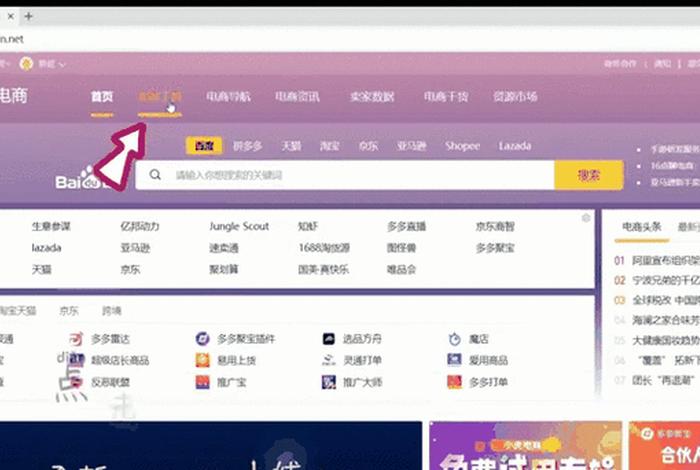This screenshot has height=470, width=700.
Task: Click the 选品方舟 icon
Action: pyautogui.click(x=328, y=339)
